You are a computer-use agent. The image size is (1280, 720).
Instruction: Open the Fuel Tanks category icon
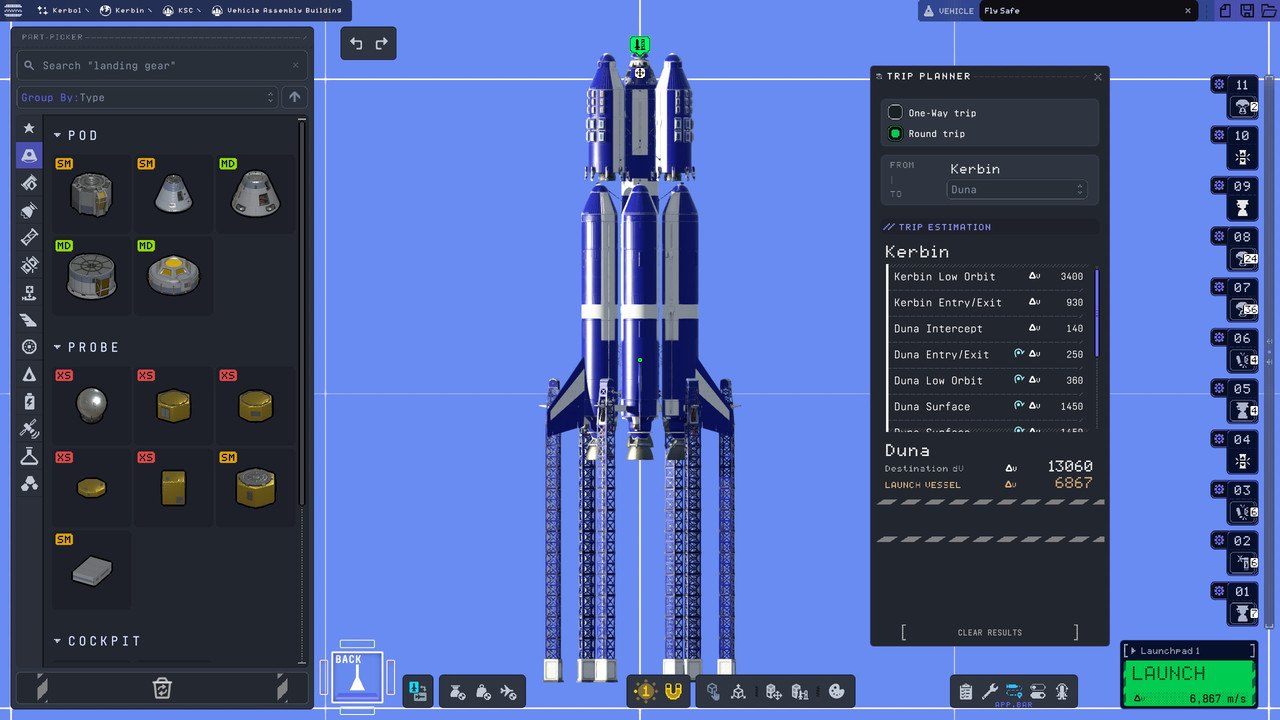[29, 183]
